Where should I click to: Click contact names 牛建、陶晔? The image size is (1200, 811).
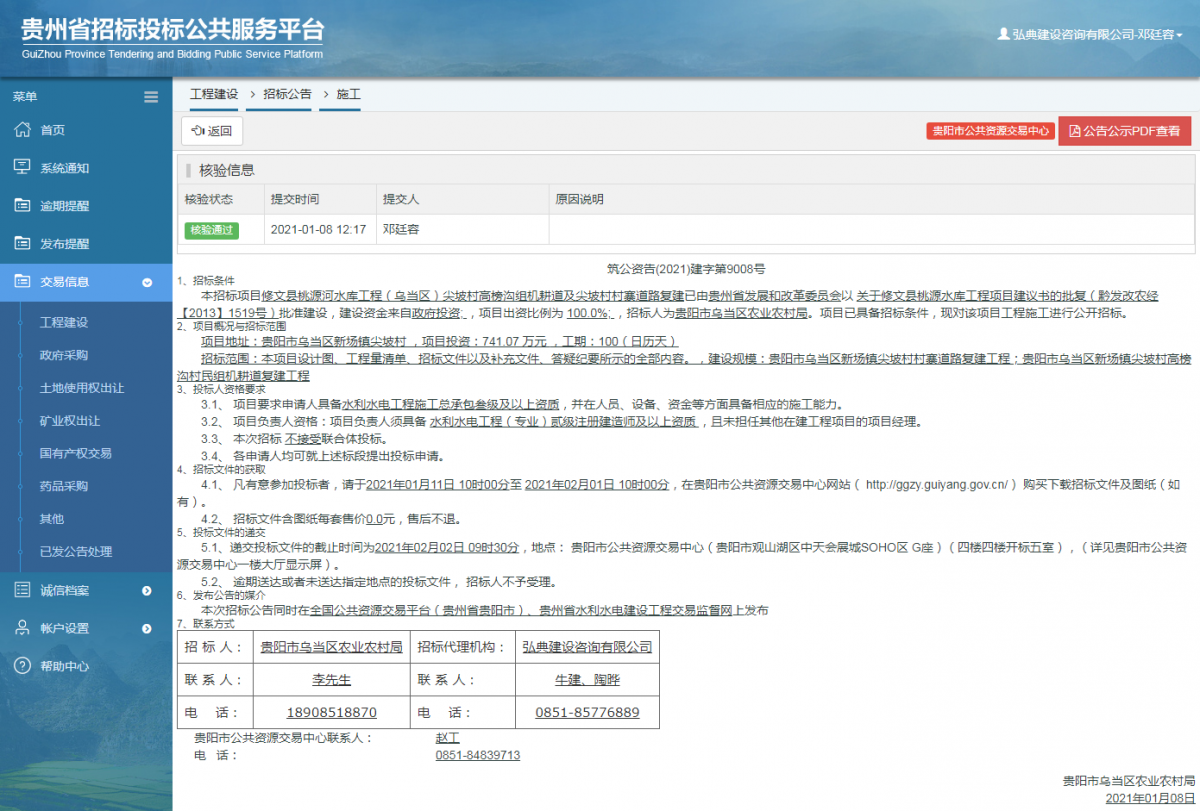pyautogui.click(x=587, y=680)
